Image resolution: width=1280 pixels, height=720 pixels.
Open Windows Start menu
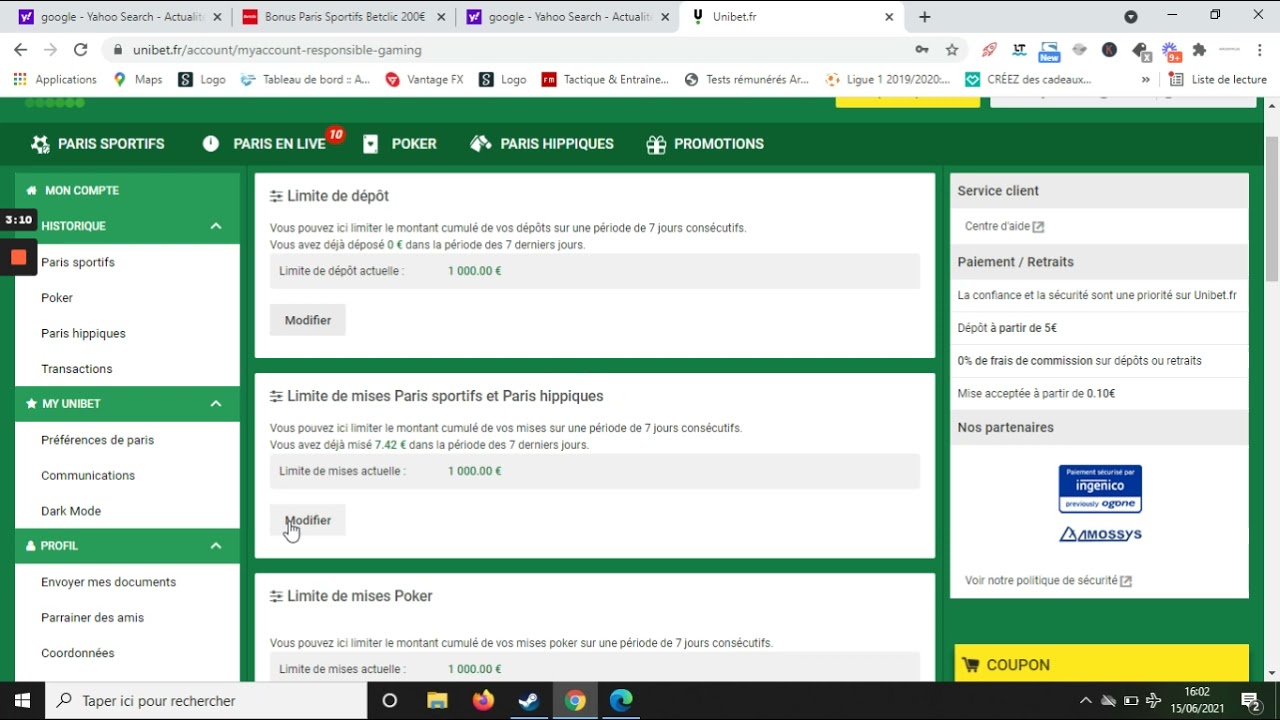click(22, 701)
